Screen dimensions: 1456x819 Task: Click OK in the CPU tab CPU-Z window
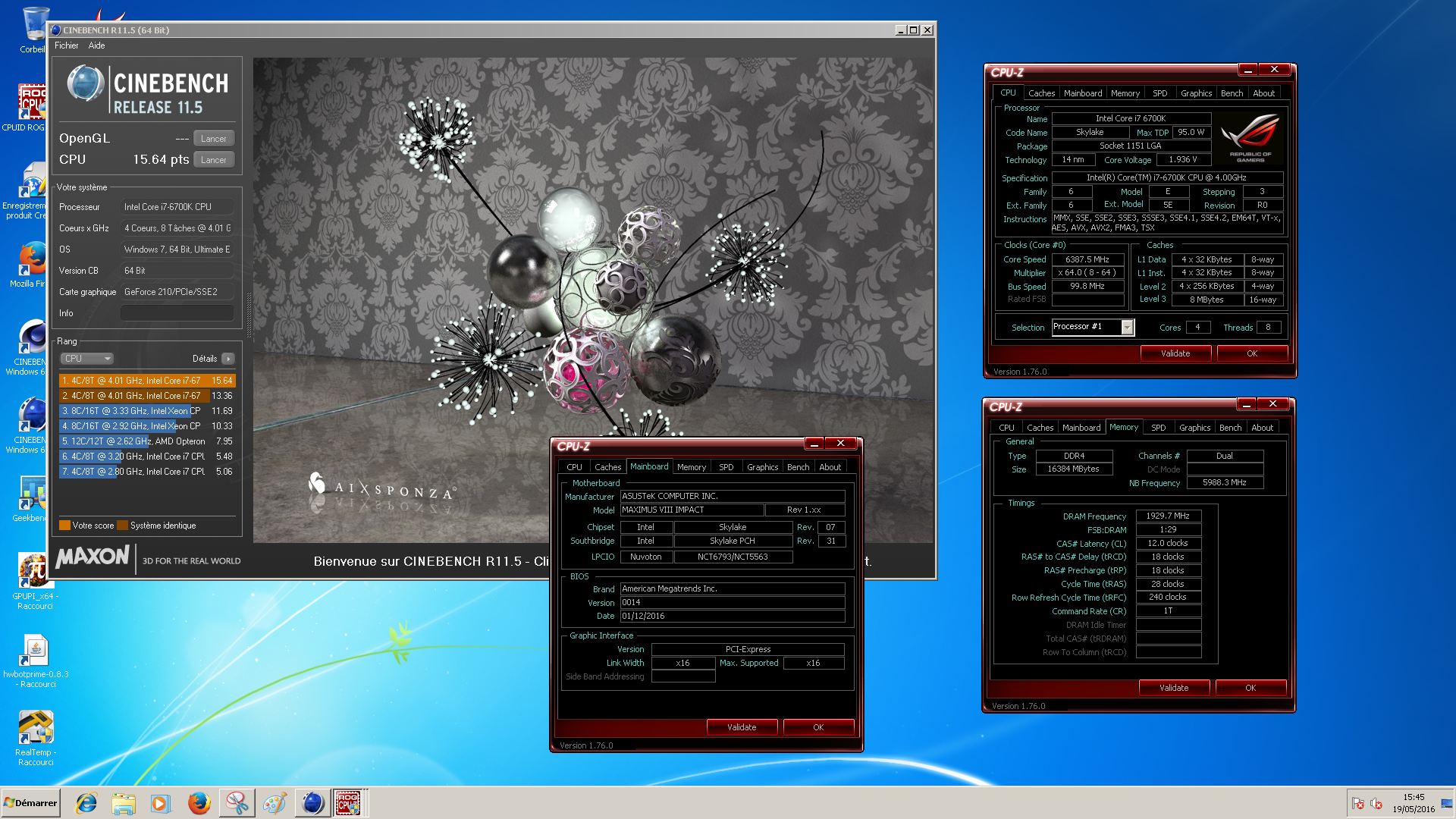click(x=1252, y=353)
